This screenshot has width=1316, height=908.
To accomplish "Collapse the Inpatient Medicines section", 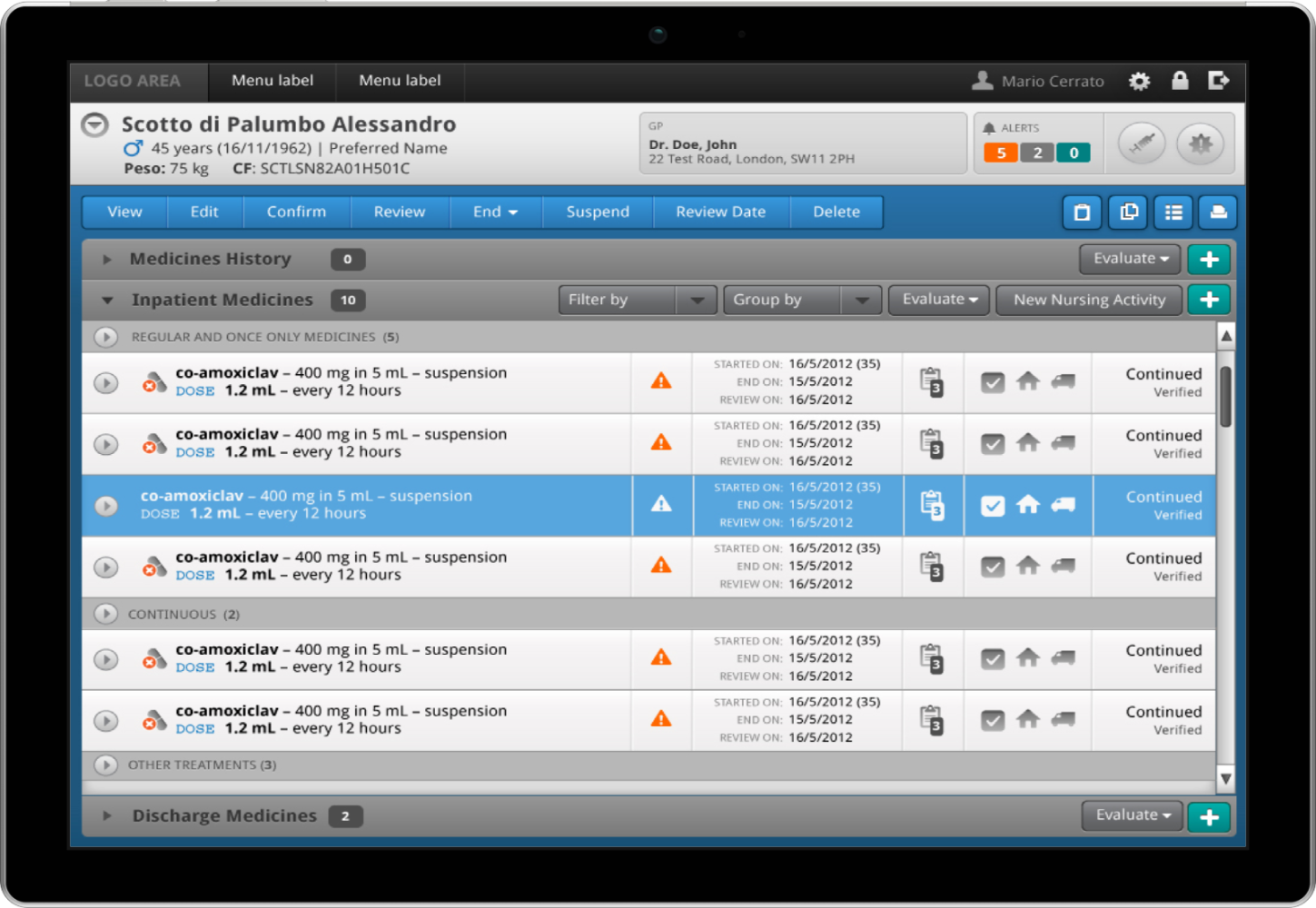I will pyautogui.click(x=107, y=301).
